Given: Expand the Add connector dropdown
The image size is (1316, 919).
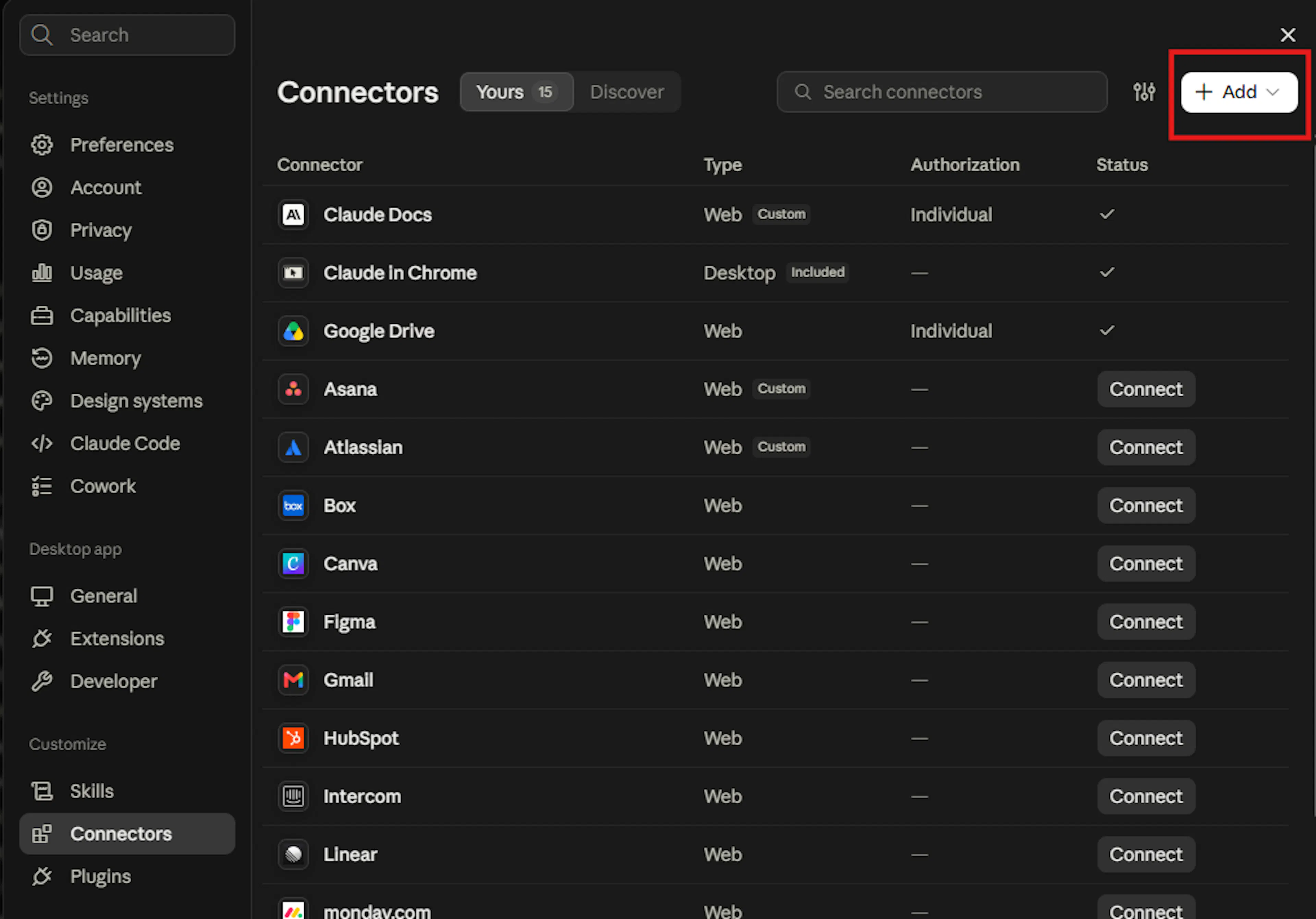Looking at the screenshot, I should 1239,92.
